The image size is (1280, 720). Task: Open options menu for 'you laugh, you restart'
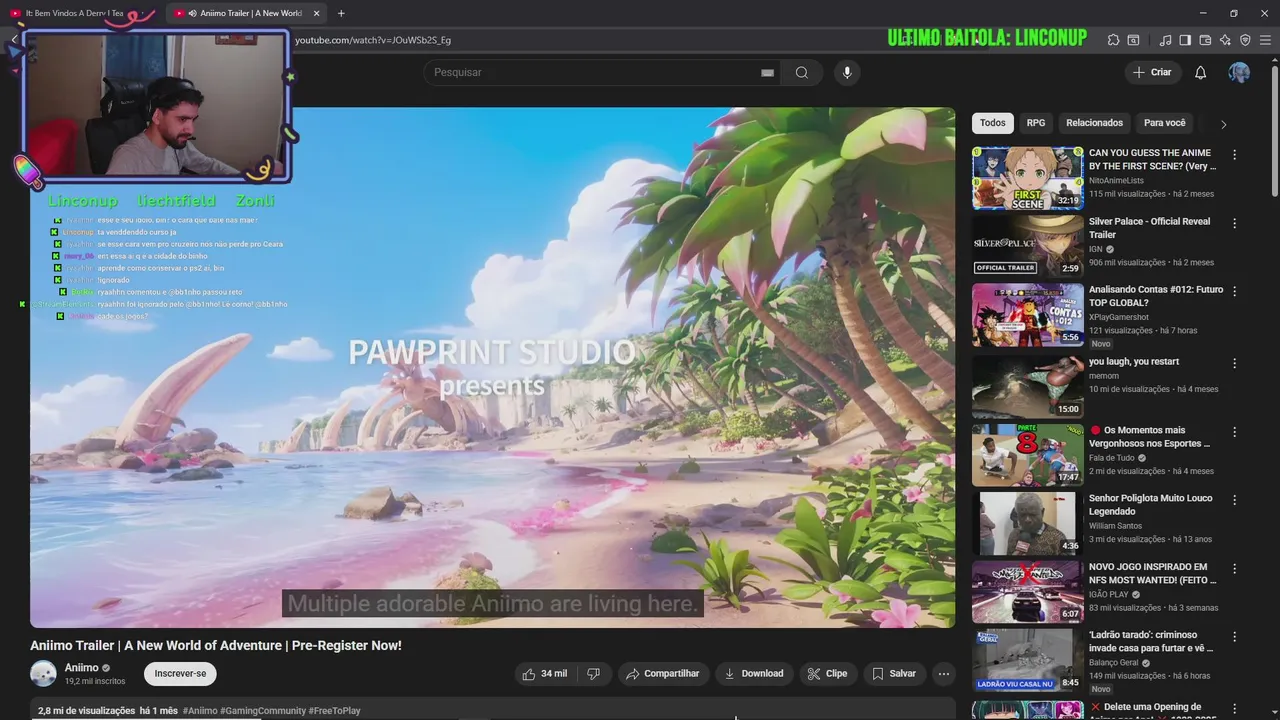(x=1234, y=363)
